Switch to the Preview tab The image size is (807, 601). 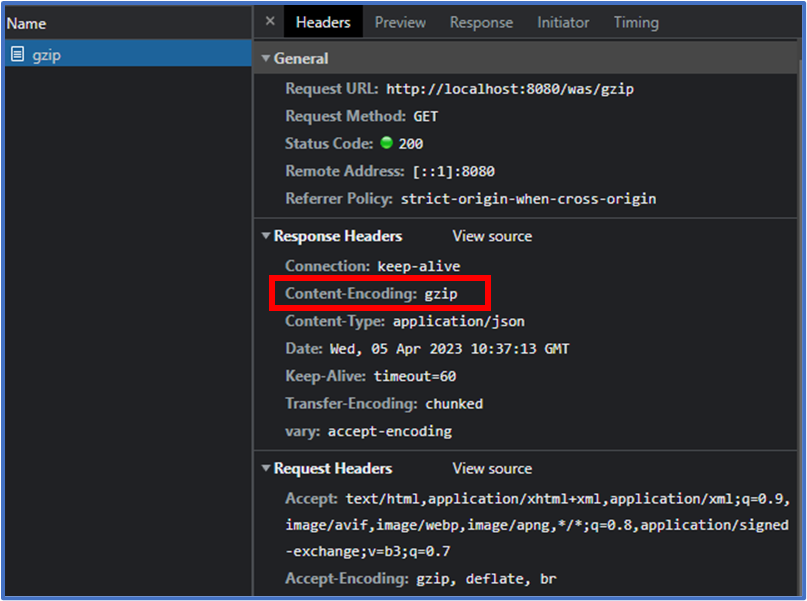click(x=400, y=21)
